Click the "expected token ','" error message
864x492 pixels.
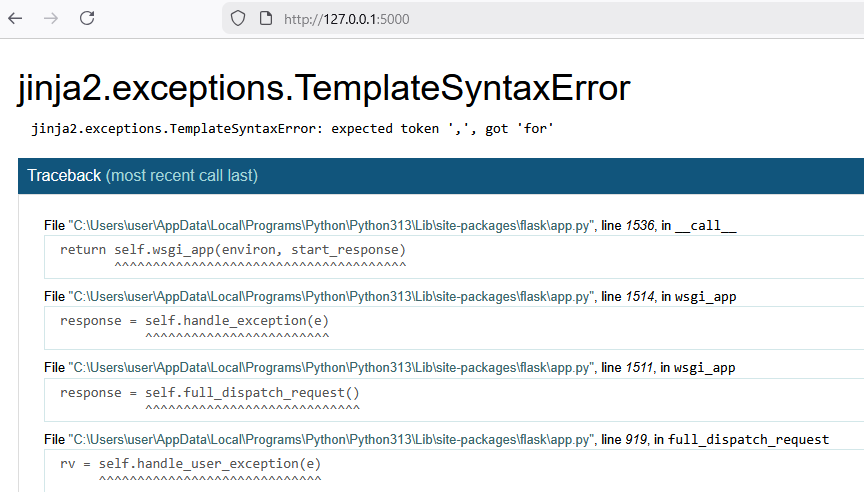pos(293,129)
